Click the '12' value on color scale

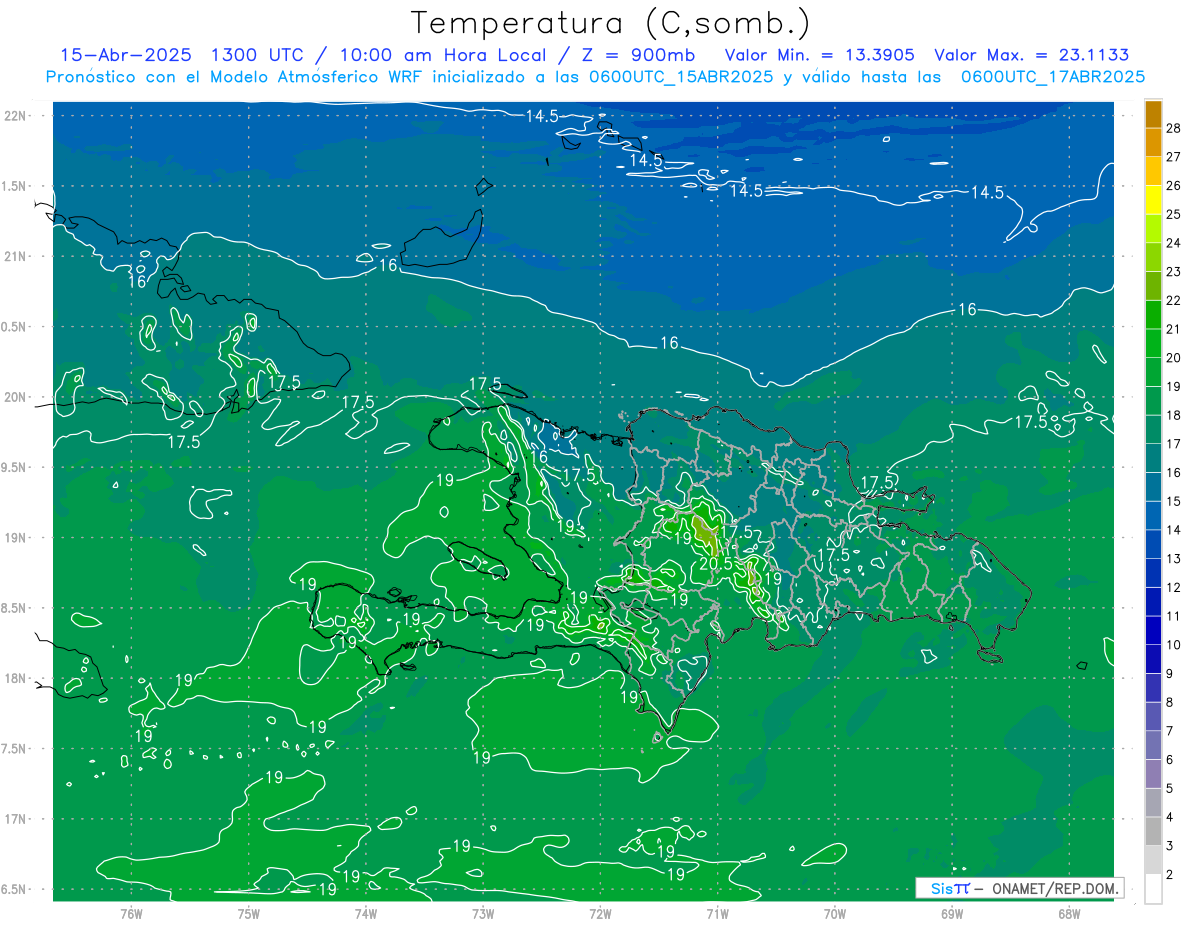[1174, 587]
